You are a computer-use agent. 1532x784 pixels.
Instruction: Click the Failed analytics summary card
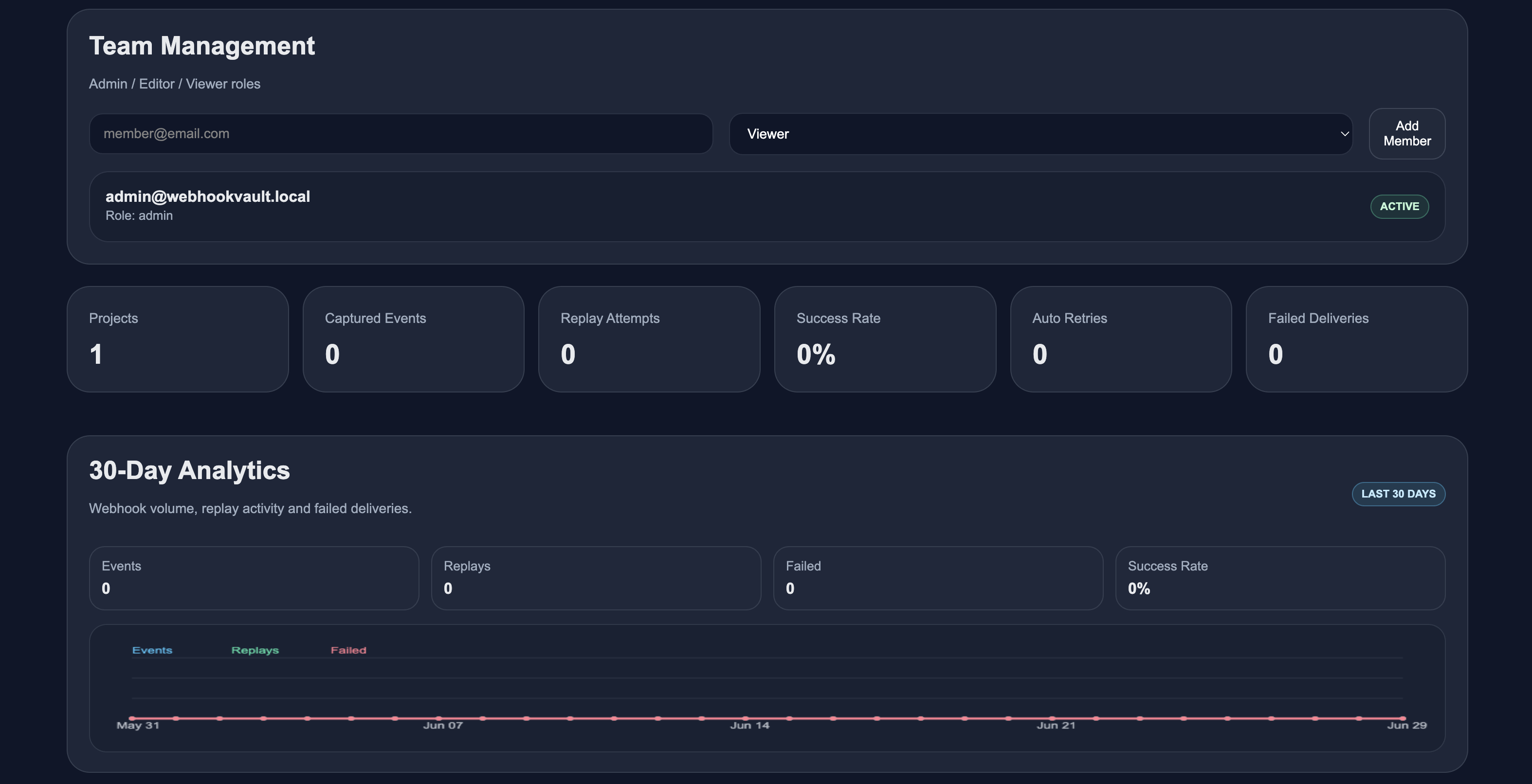(x=938, y=578)
